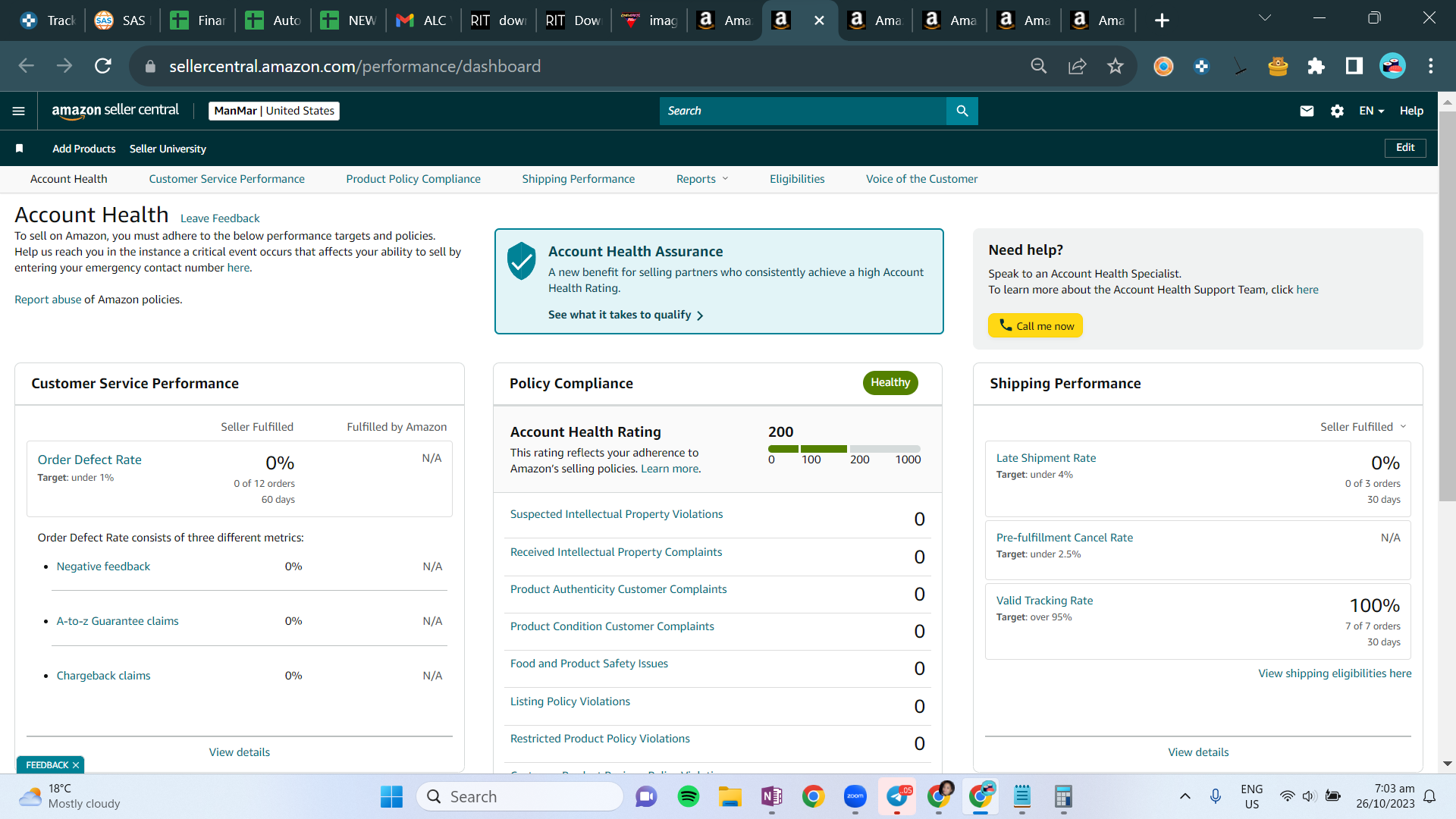Open the settings gear icon
This screenshot has width=1456, height=819.
[1337, 111]
